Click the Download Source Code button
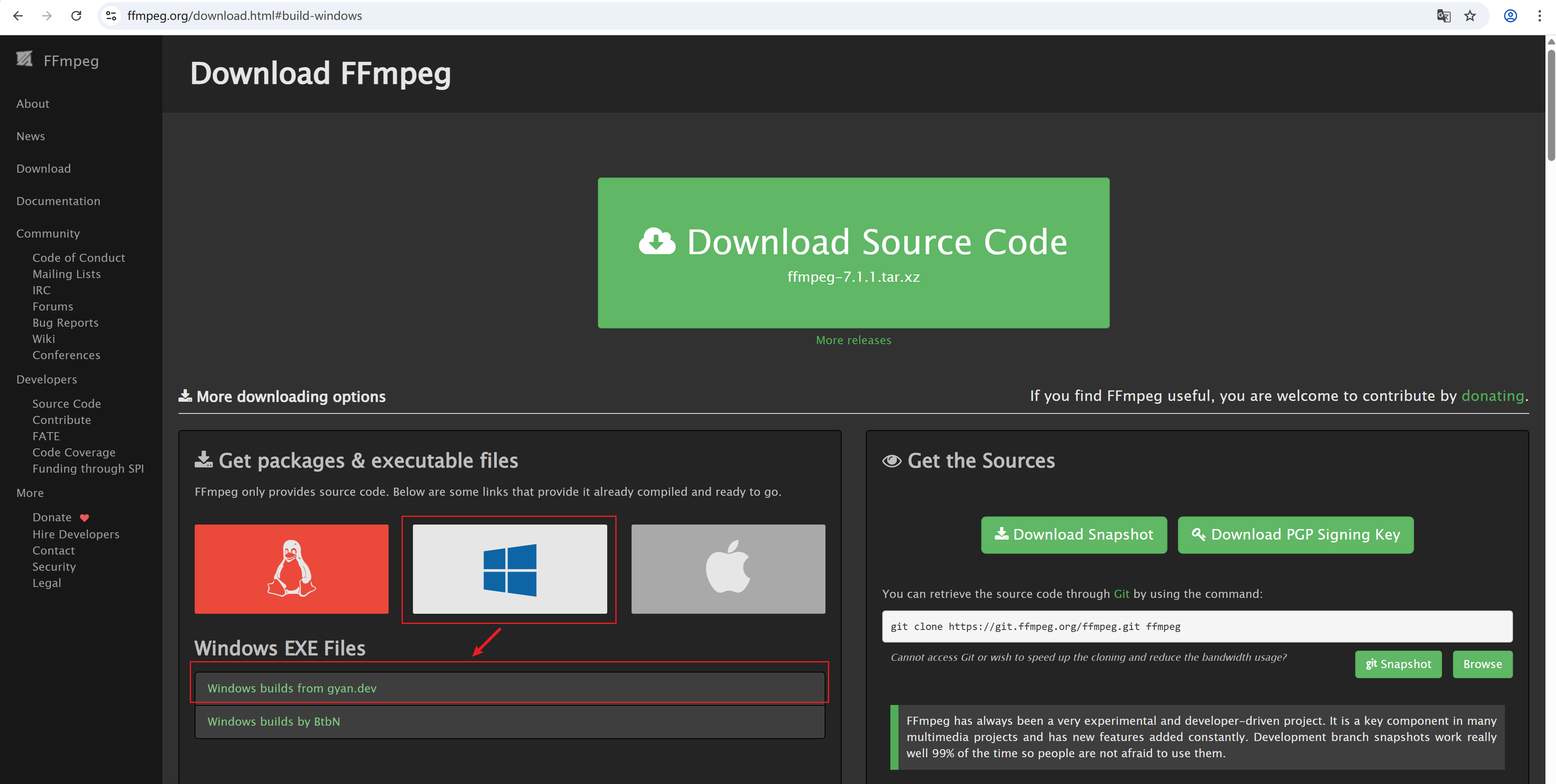 [853, 252]
